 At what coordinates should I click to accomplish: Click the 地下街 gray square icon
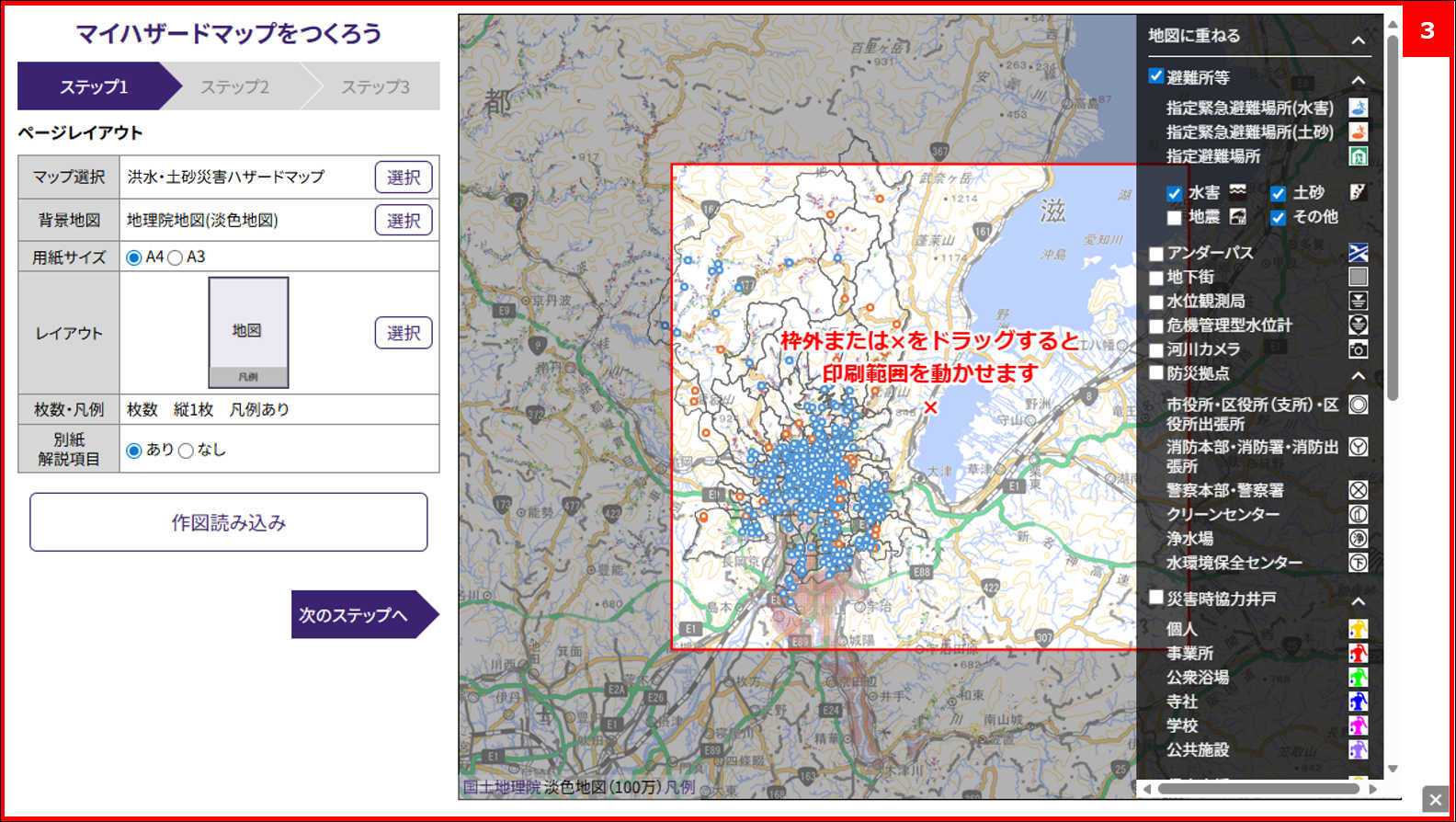click(x=1358, y=276)
